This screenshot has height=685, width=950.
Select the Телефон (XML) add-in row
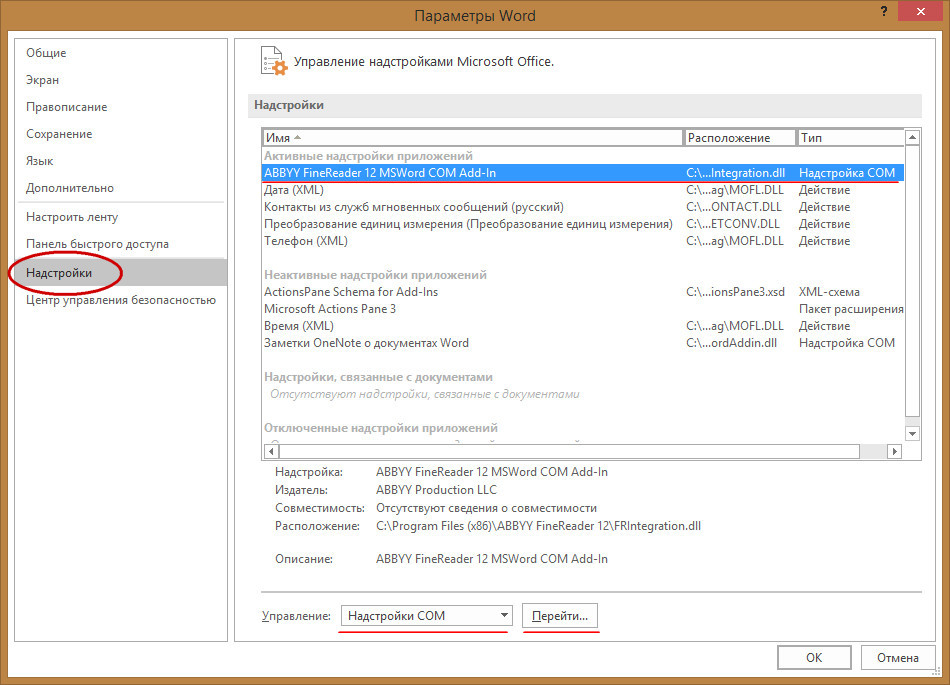click(583, 240)
